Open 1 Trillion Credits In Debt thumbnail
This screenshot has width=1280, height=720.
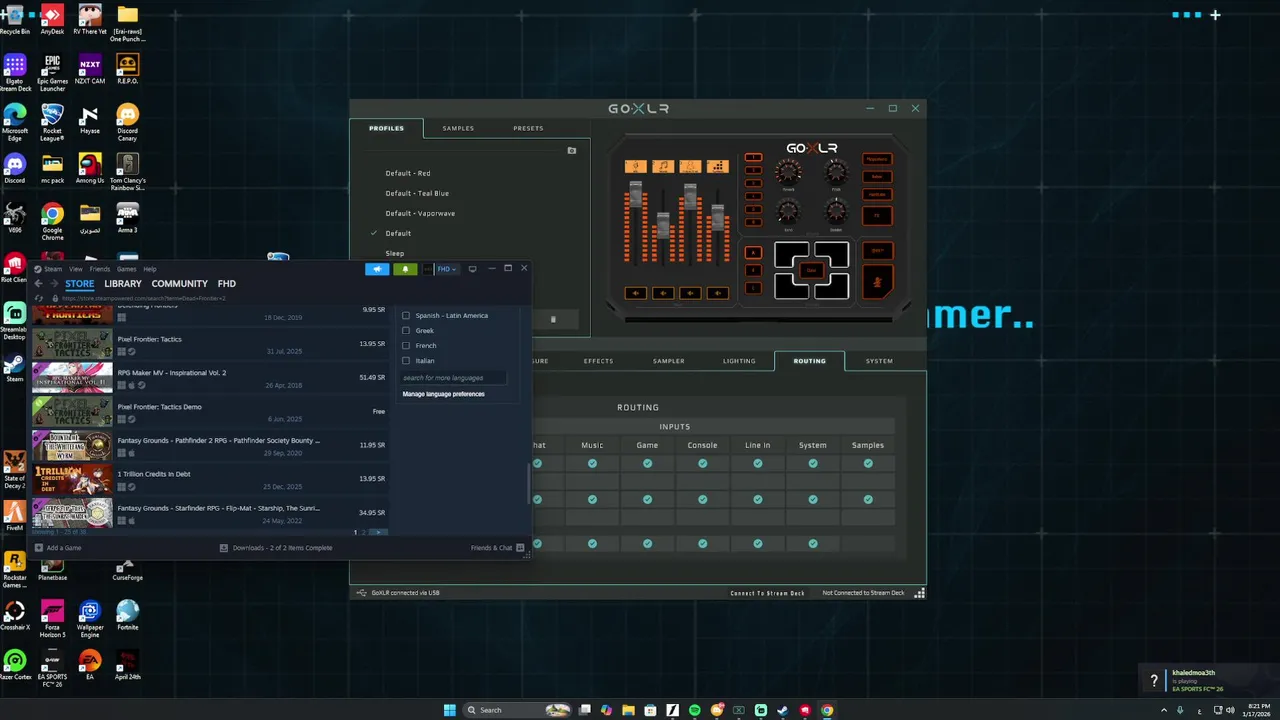click(72, 479)
